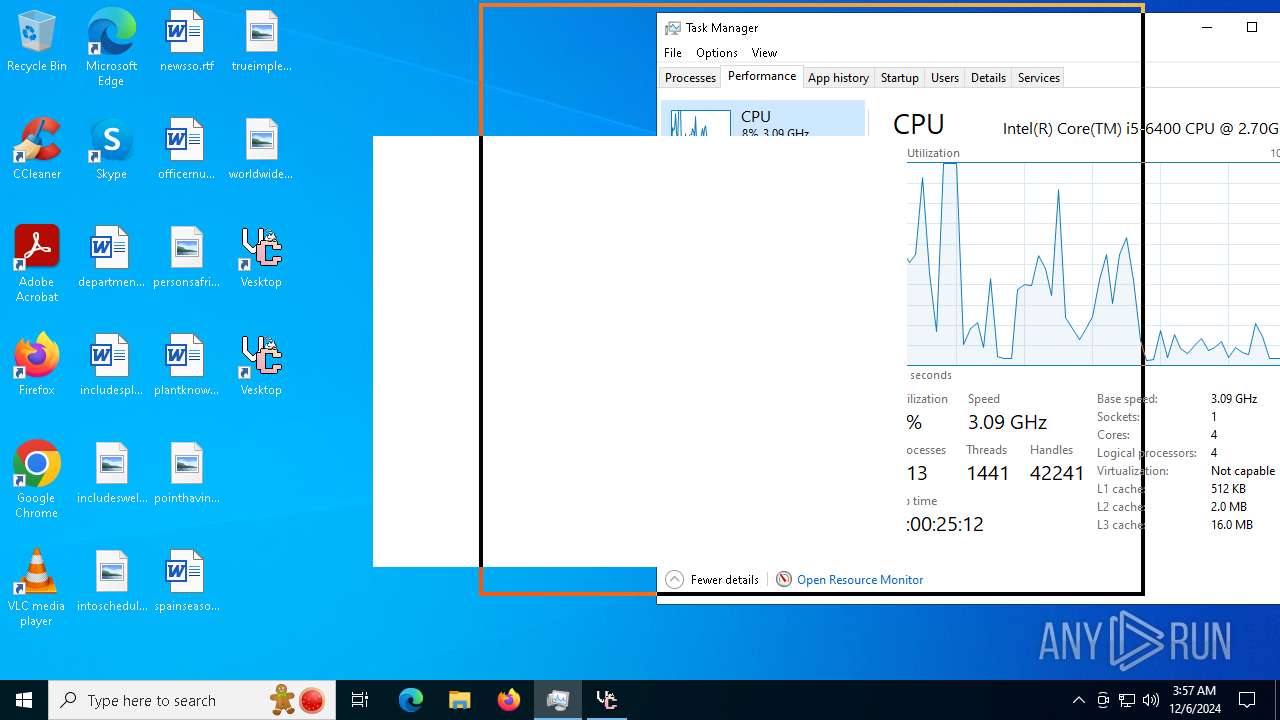Image resolution: width=1280 pixels, height=720 pixels.
Task: Show hidden system tray icons
Action: pyautogui.click(x=1078, y=700)
